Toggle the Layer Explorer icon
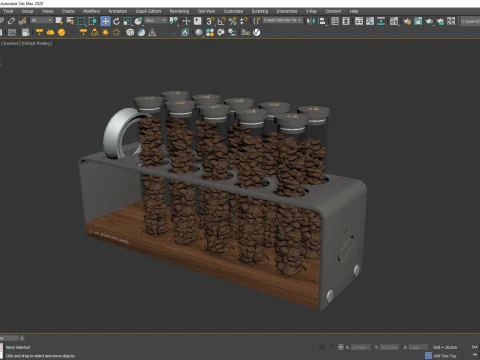The image size is (480, 360). pyautogui.click(x=346, y=21)
